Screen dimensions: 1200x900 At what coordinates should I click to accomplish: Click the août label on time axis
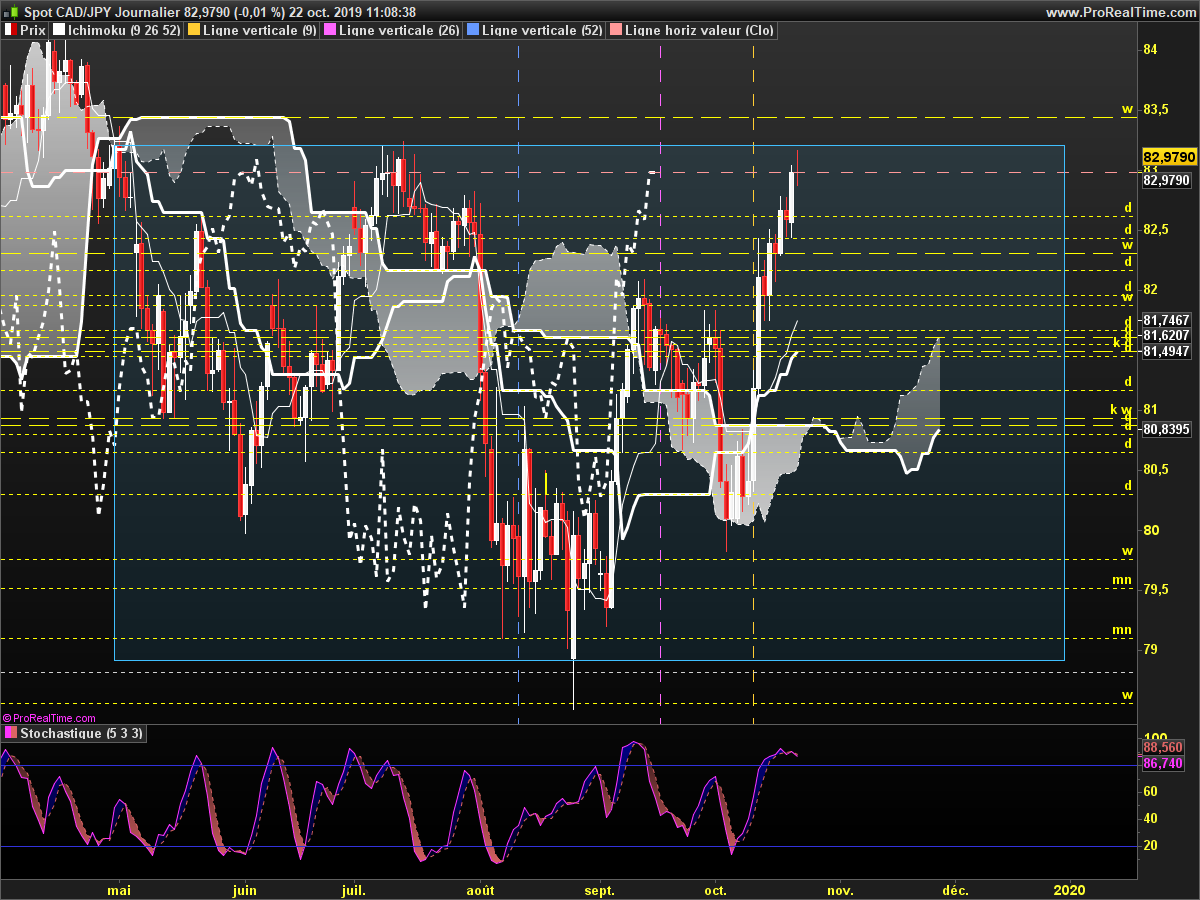pyautogui.click(x=481, y=890)
